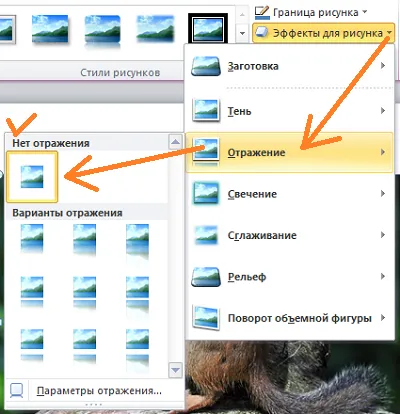Select first reflection variant in first row
400x414 pixels.
click(x=32, y=239)
